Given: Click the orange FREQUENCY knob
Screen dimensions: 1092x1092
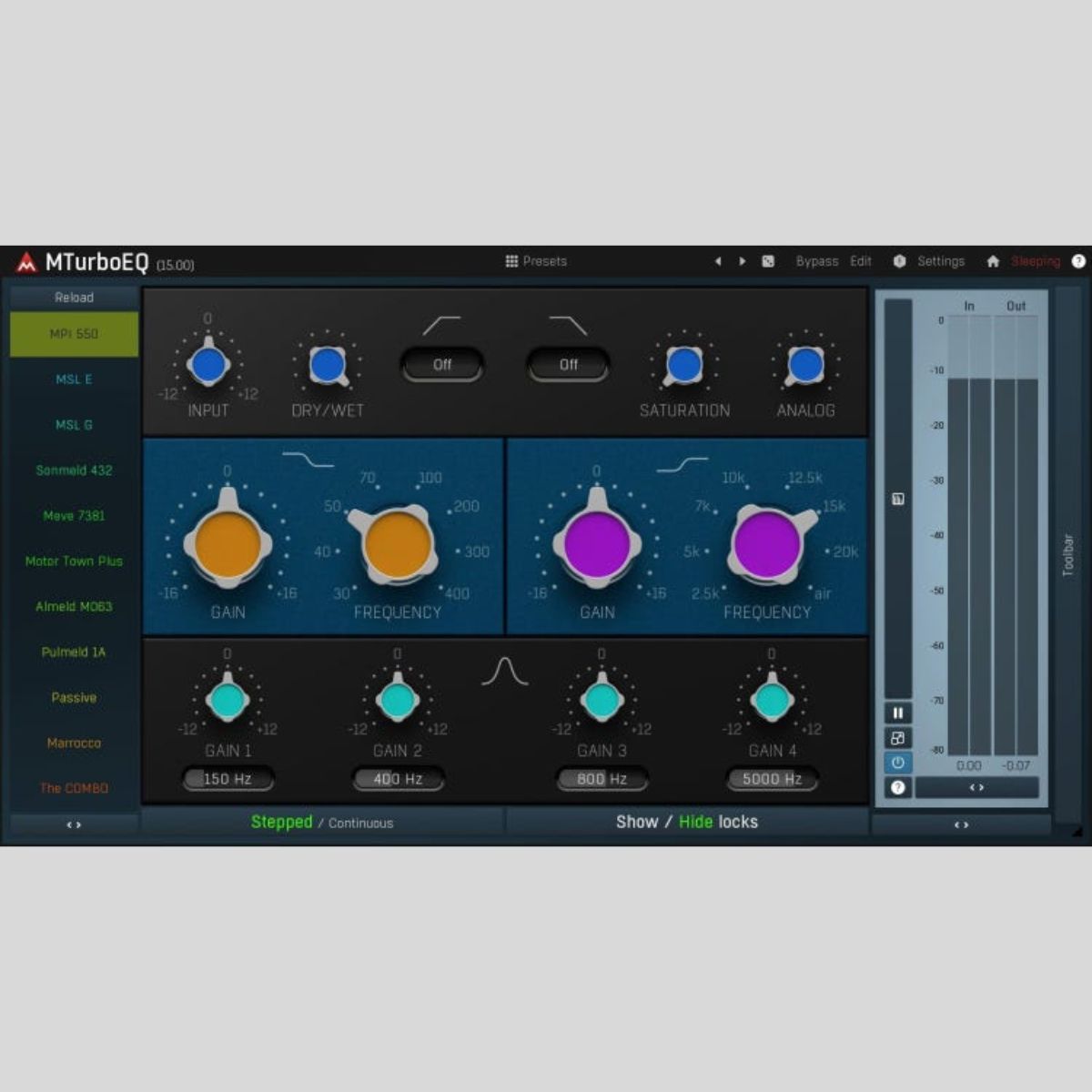Looking at the screenshot, I should coord(397,544).
